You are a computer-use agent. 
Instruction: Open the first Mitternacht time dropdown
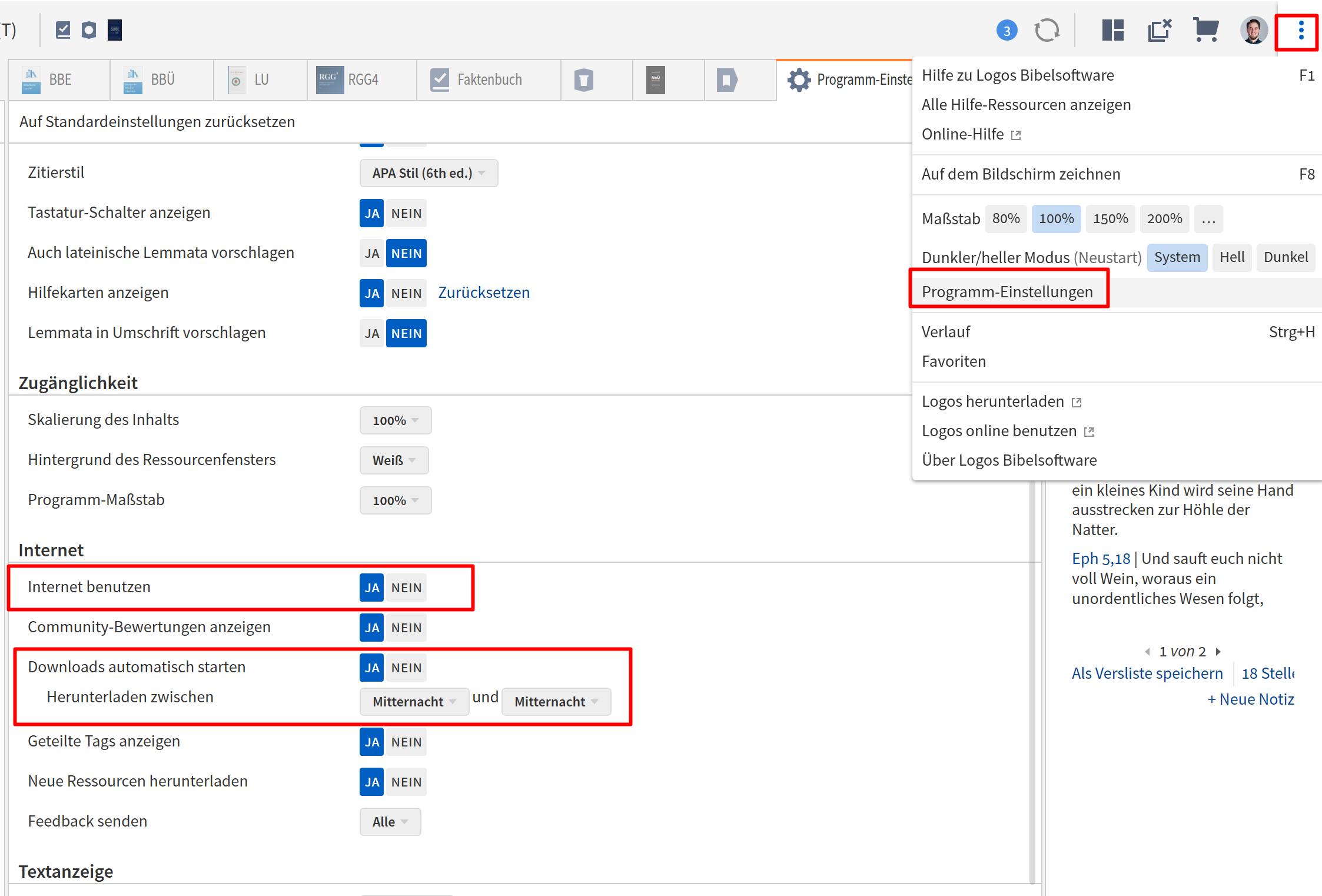414,702
